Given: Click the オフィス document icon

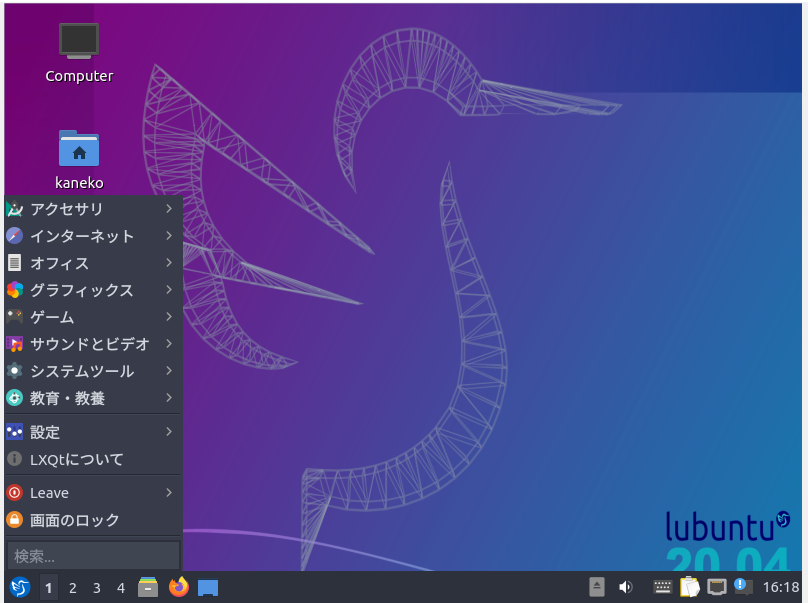Looking at the screenshot, I should coord(14,263).
